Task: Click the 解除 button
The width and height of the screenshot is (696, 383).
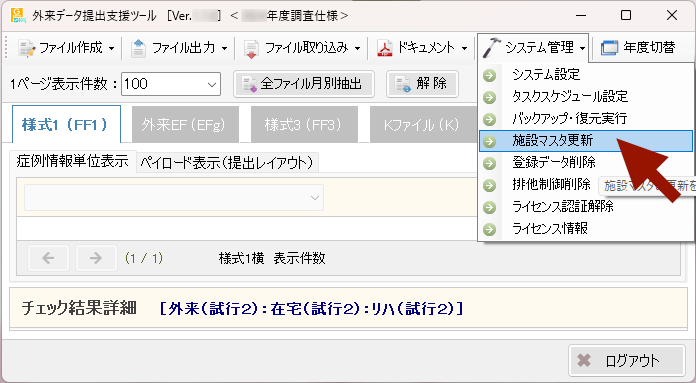Action: pos(422,84)
